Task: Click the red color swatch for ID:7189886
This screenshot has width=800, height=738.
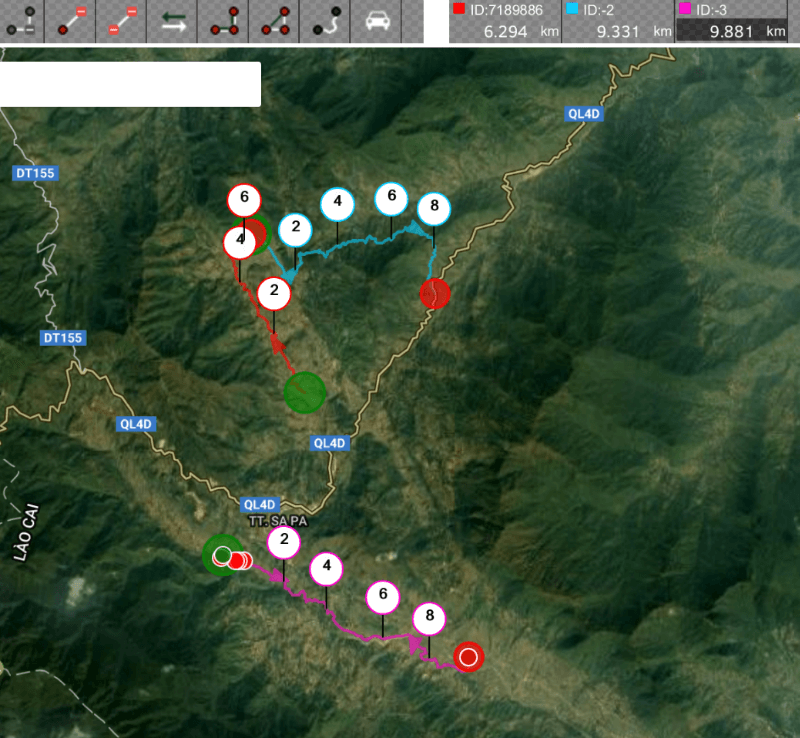Action: pos(459,10)
